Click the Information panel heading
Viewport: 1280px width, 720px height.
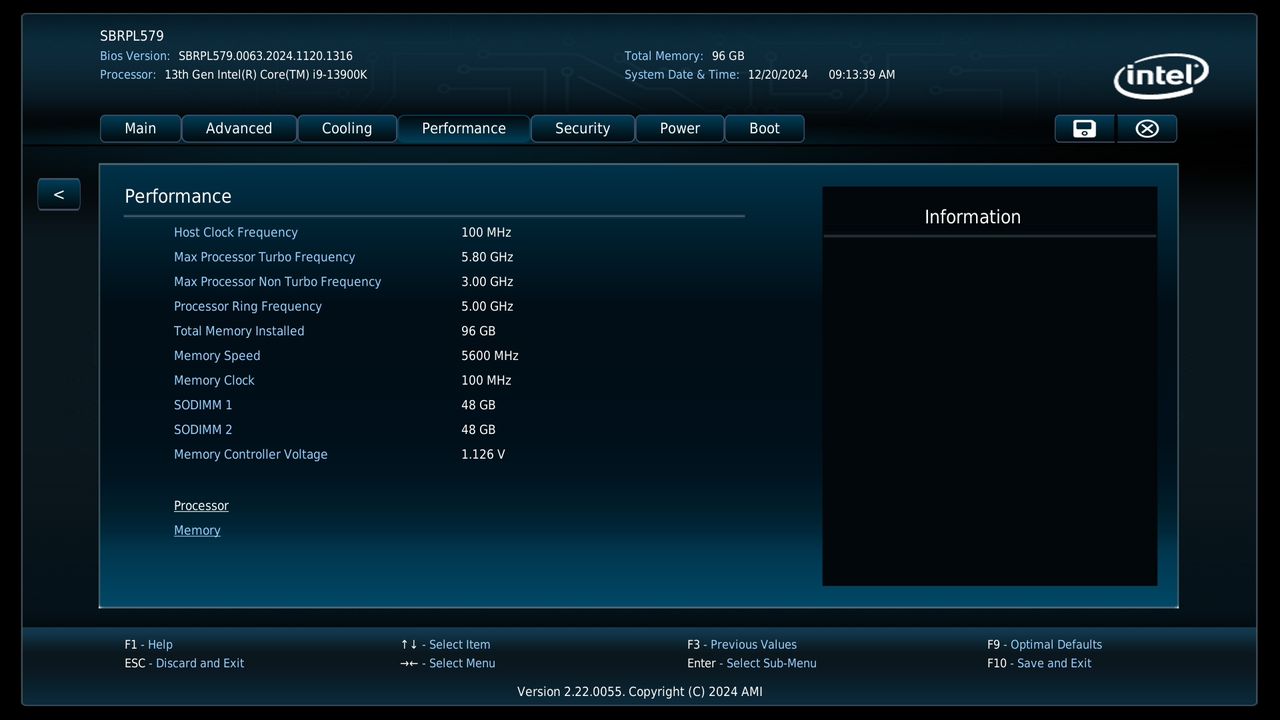(973, 217)
